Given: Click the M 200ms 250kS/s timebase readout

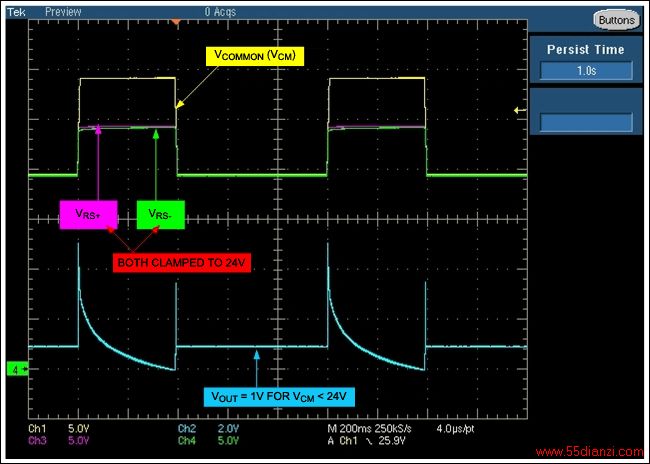Looking at the screenshot, I should tap(369, 429).
